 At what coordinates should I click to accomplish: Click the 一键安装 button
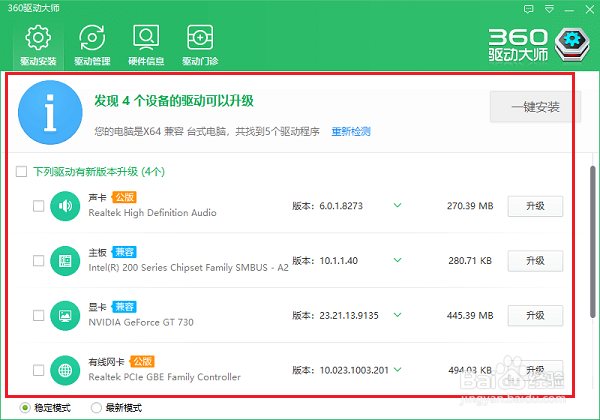(x=535, y=107)
